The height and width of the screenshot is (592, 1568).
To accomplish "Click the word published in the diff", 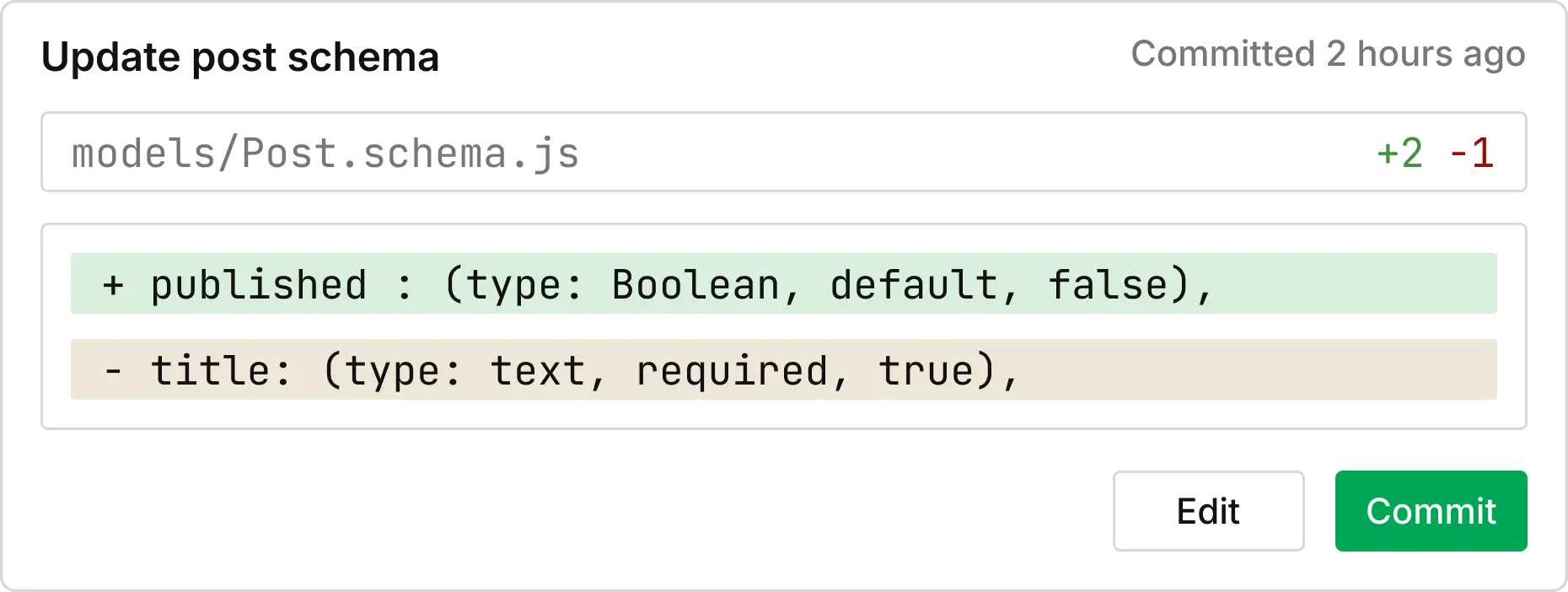I will coord(259,285).
